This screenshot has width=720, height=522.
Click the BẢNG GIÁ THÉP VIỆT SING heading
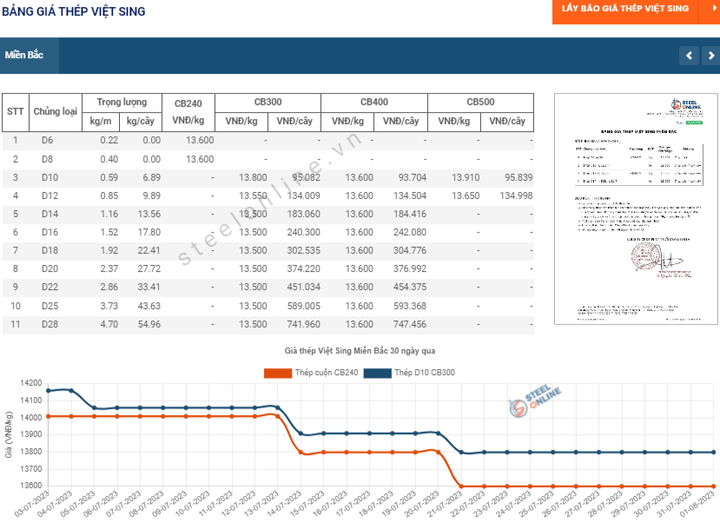pyautogui.click(x=73, y=11)
